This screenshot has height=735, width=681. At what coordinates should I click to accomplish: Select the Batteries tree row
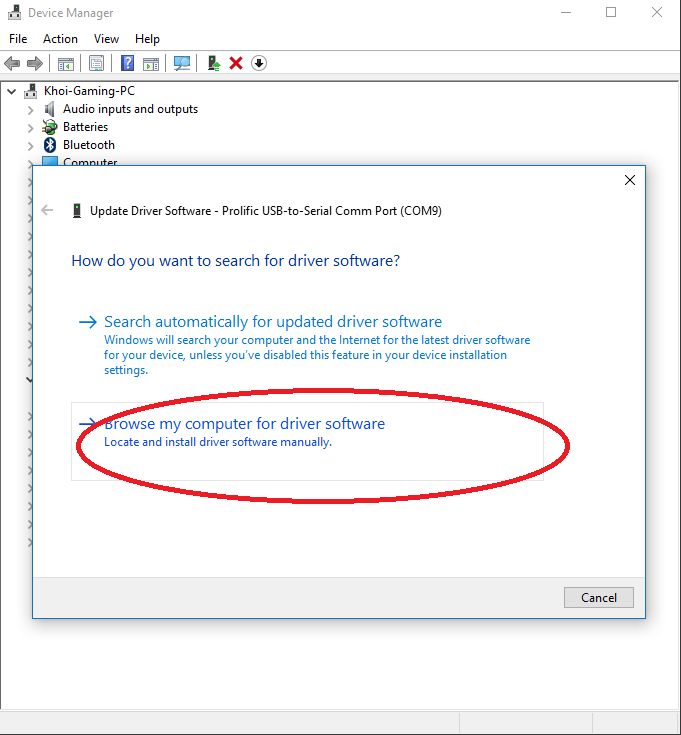coord(85,127)
